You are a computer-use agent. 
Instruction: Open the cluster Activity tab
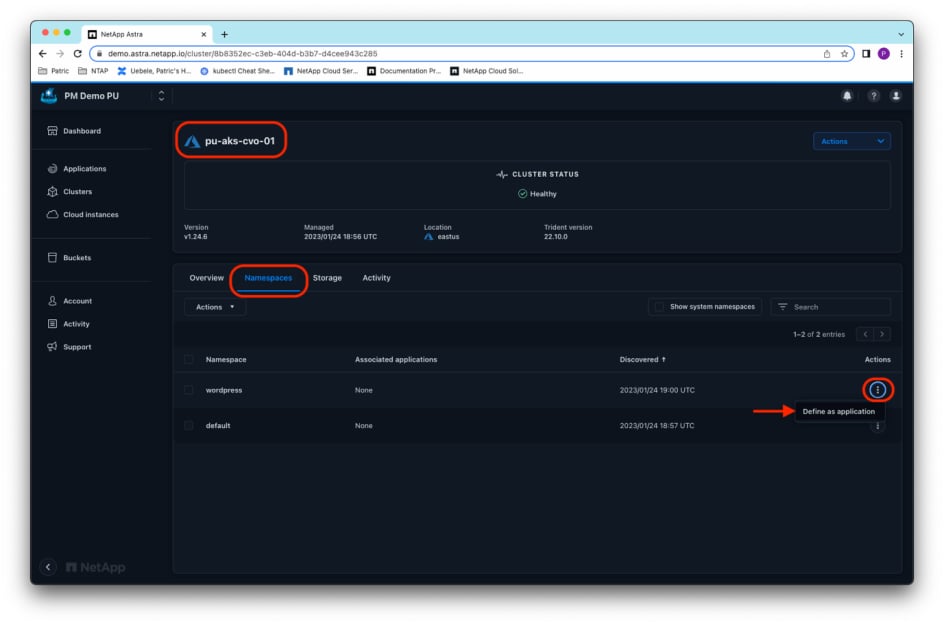376,278
